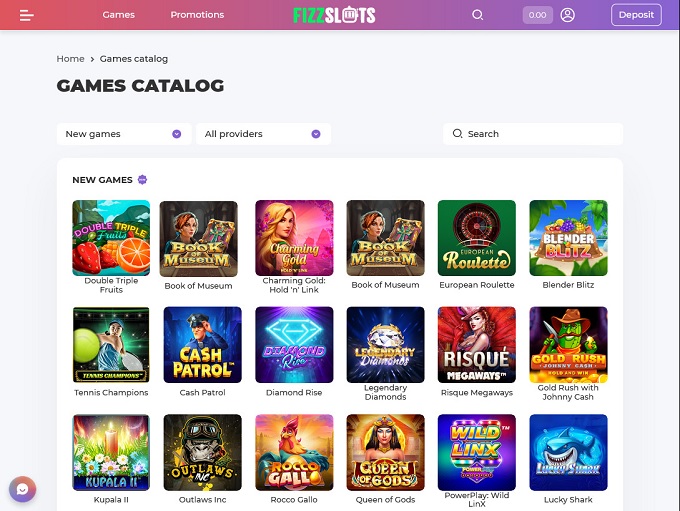
Task: Expand the New games category dropdown
Action: coord(124,134)
